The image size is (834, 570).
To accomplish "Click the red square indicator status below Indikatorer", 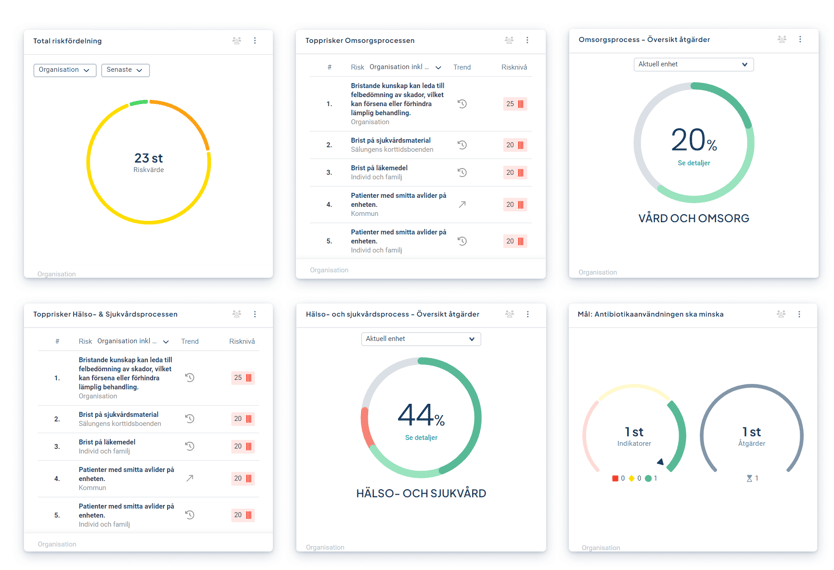I will (616, 479).
